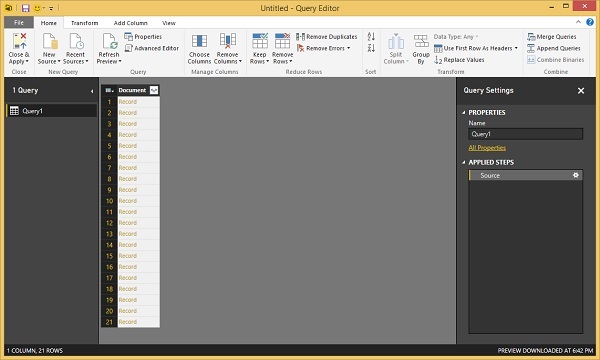Open the Advanced Editor

[x=152, y=48]
